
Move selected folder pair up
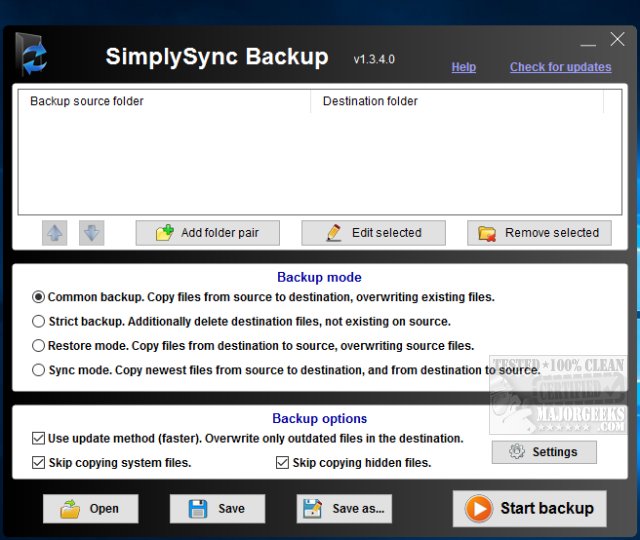click(x=55, y=233)
